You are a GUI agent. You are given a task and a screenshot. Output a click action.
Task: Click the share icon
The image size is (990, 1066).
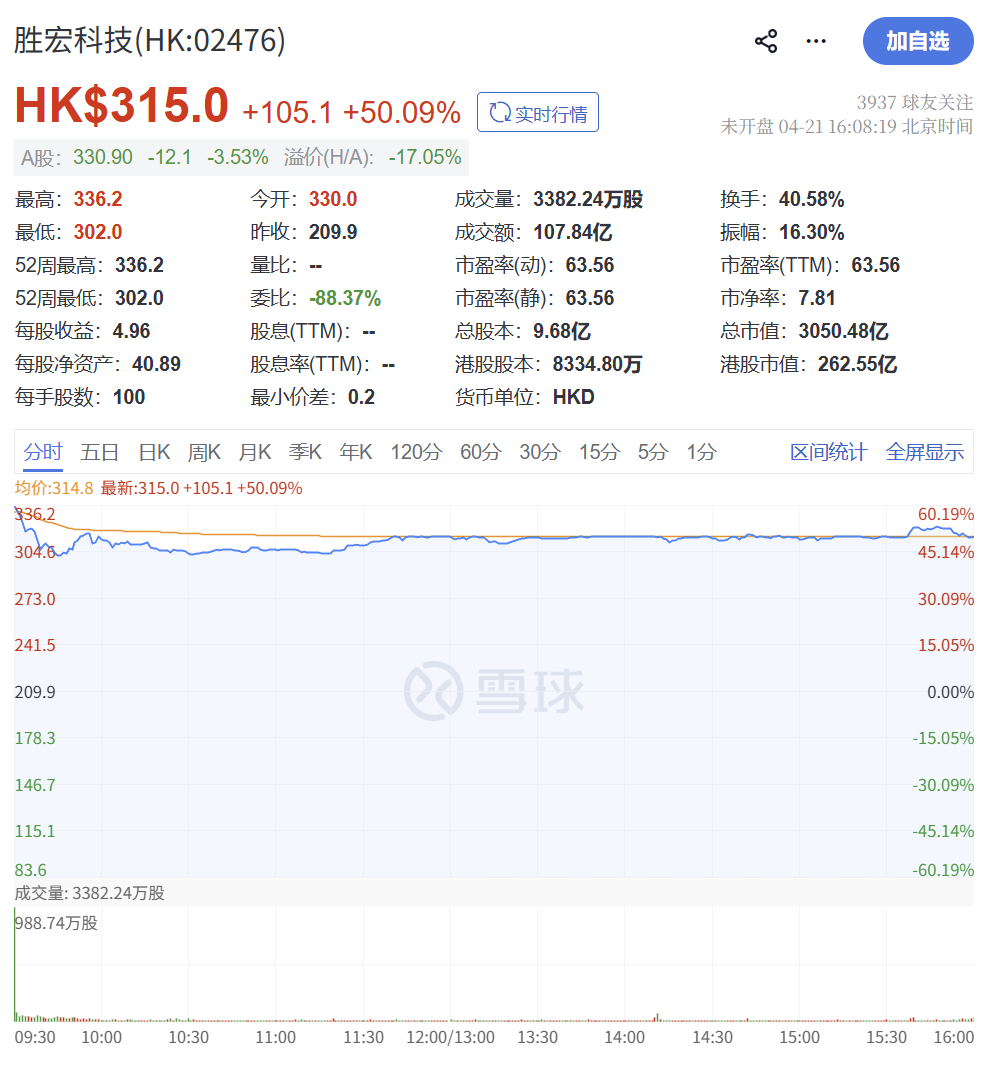click(x=766, y=41)
